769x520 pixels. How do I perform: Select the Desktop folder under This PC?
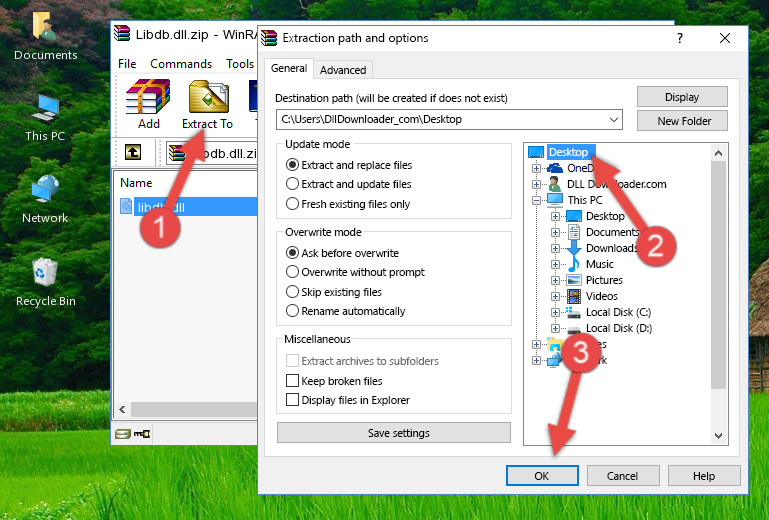(x=605, y=216)
